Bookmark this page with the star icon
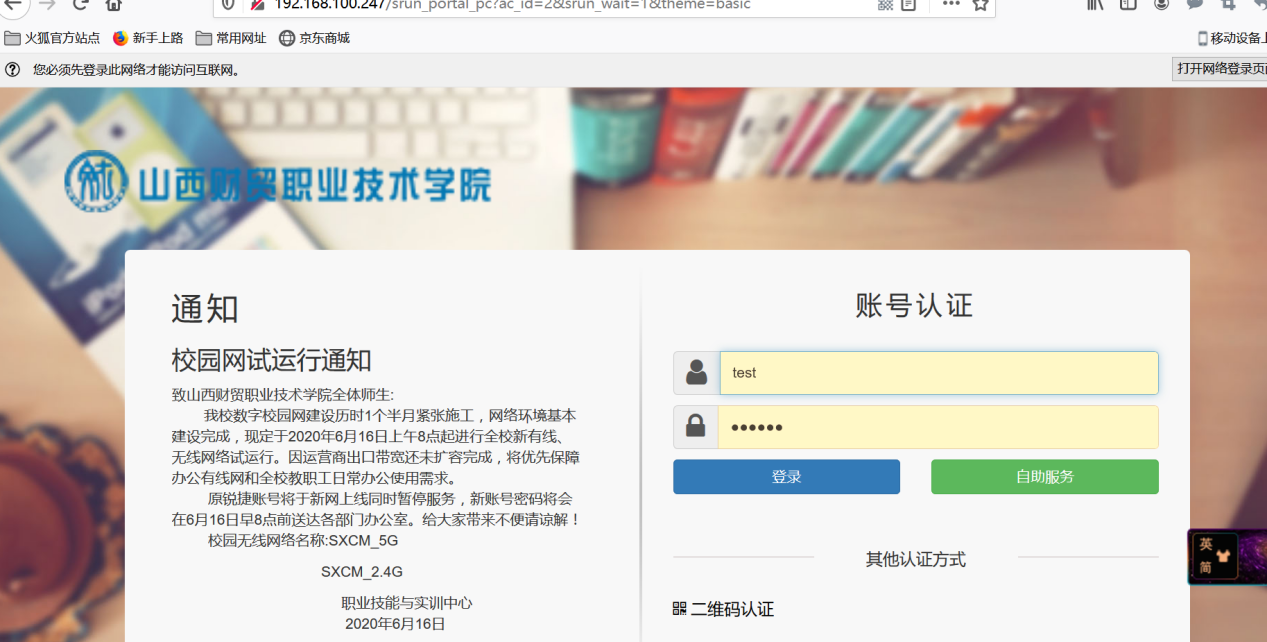Viewport: 1267px width, 642px height. tap(980, 4)
